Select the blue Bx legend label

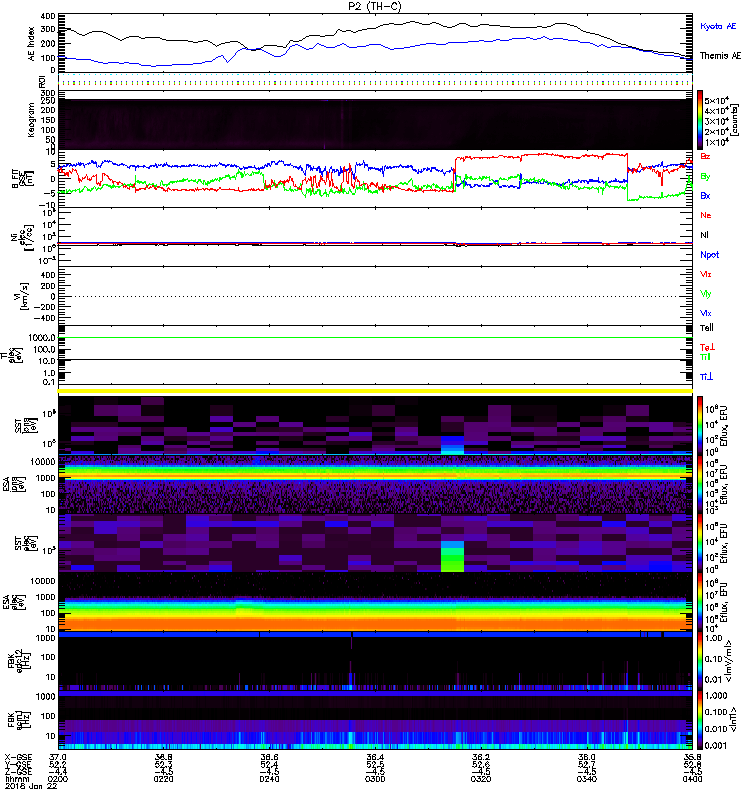(705, 196)
